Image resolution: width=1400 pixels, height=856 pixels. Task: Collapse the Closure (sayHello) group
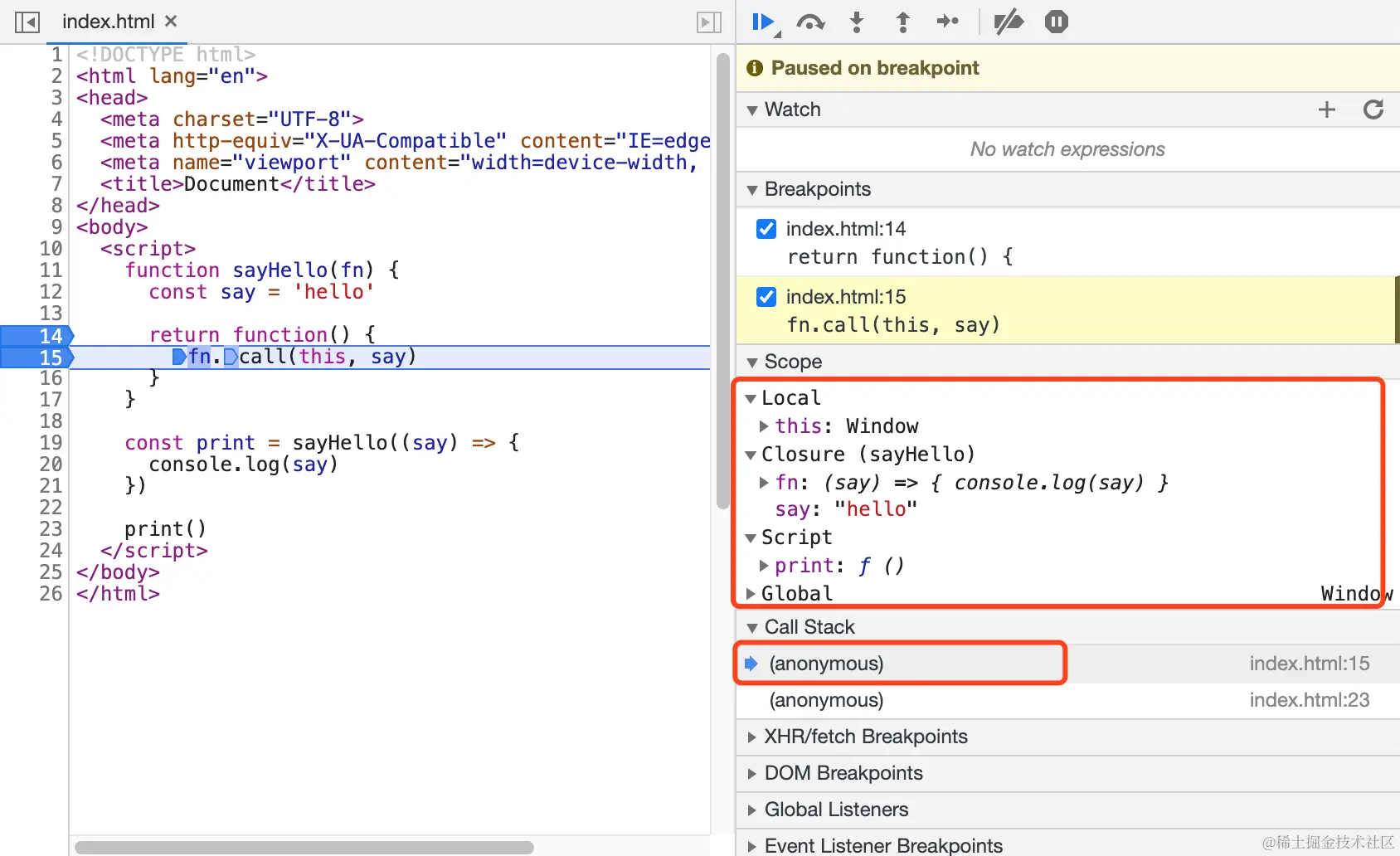751,455
